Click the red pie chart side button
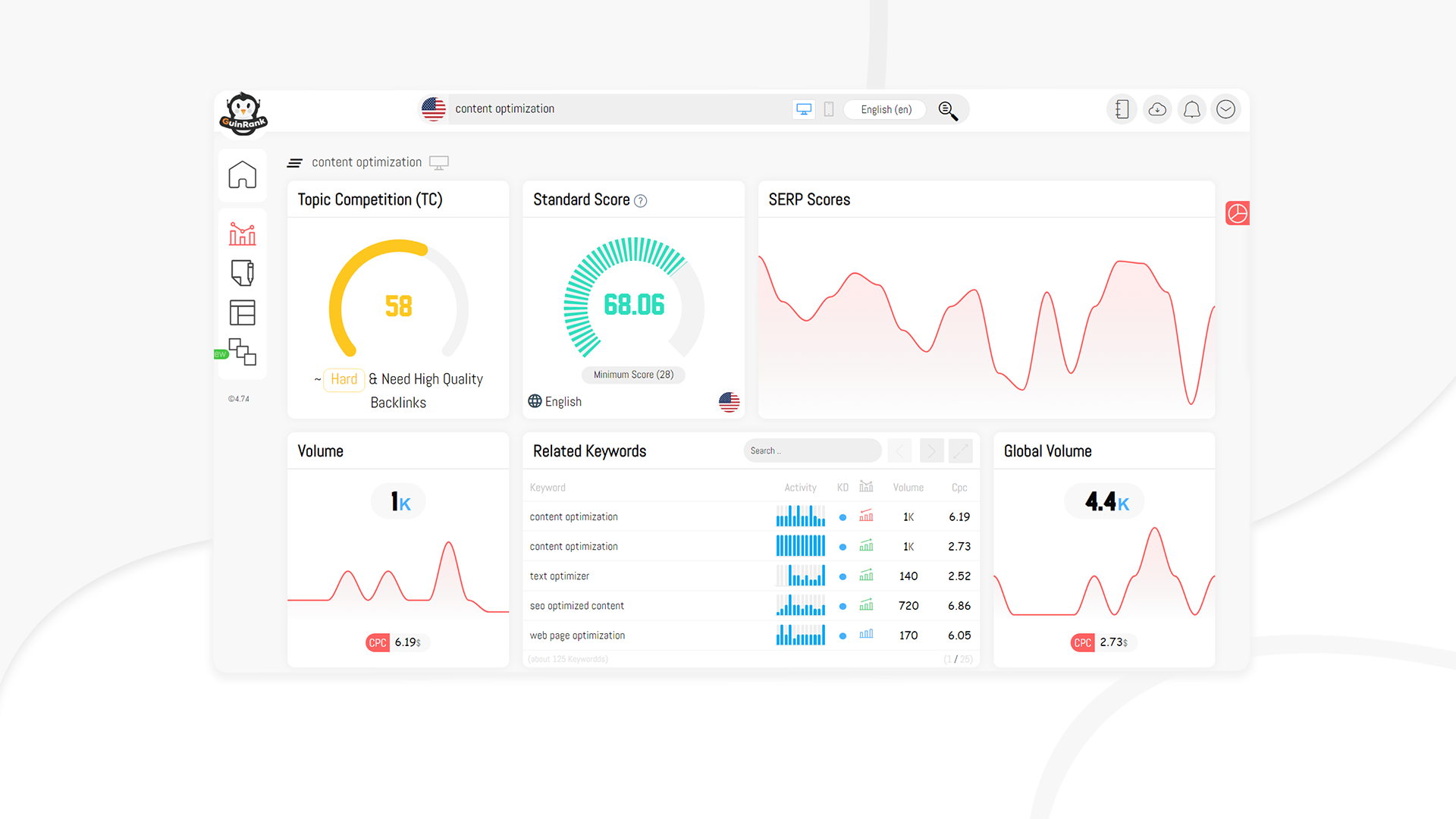1456x819 pixels. coord(1238,213)
